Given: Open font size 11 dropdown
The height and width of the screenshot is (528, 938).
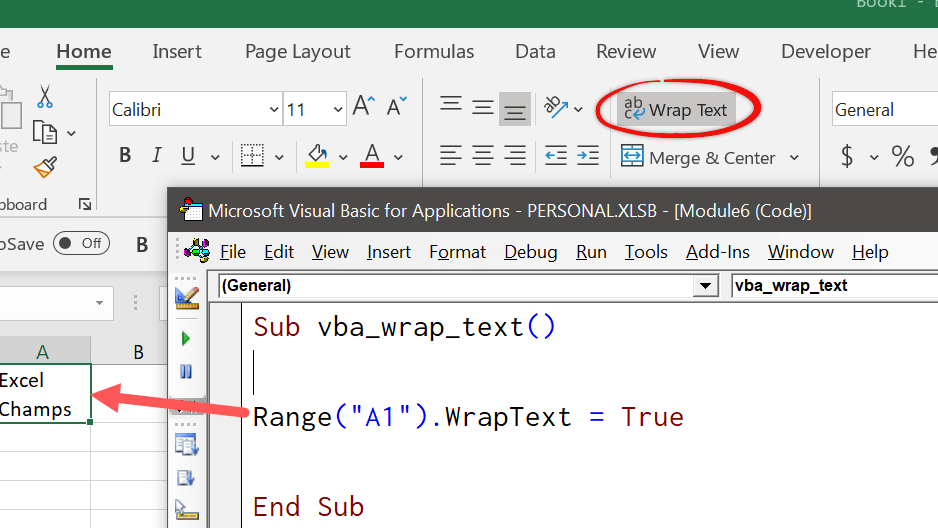Looking at the screenshot, I should 338,109.
